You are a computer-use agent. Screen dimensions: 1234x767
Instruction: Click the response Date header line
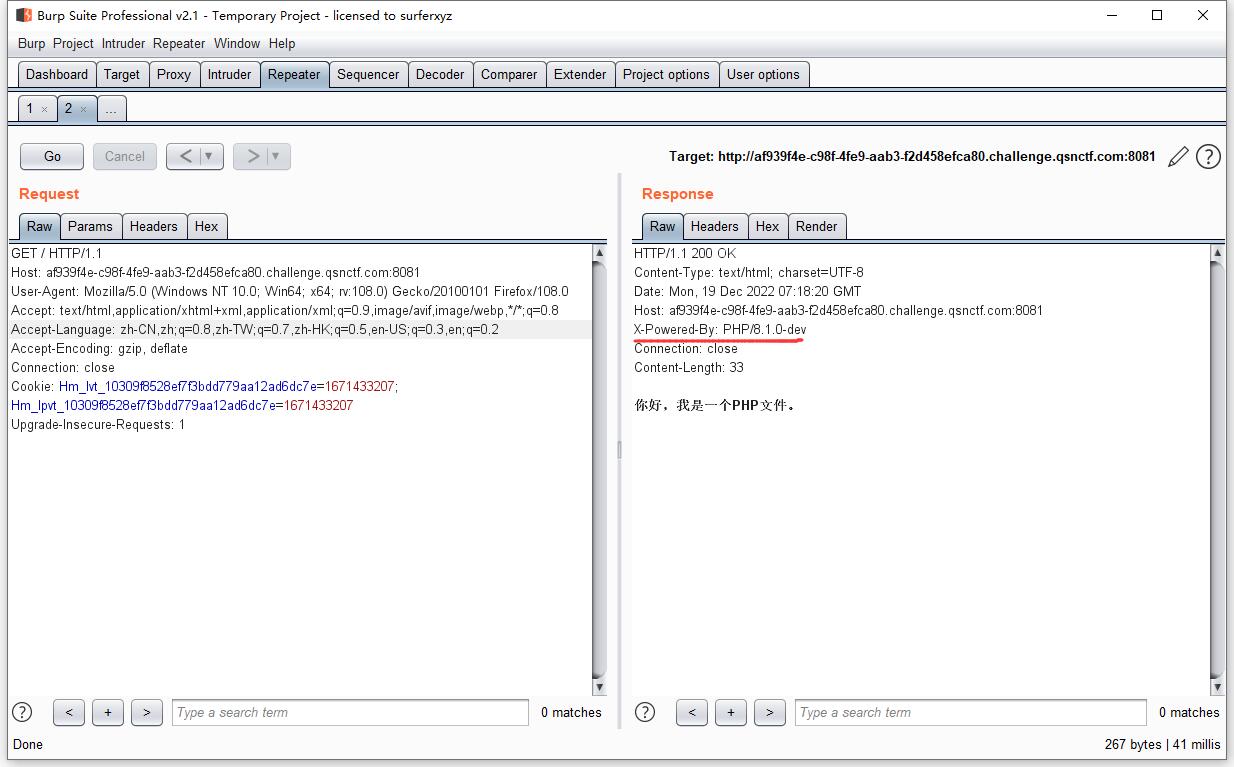coord(747,291)
